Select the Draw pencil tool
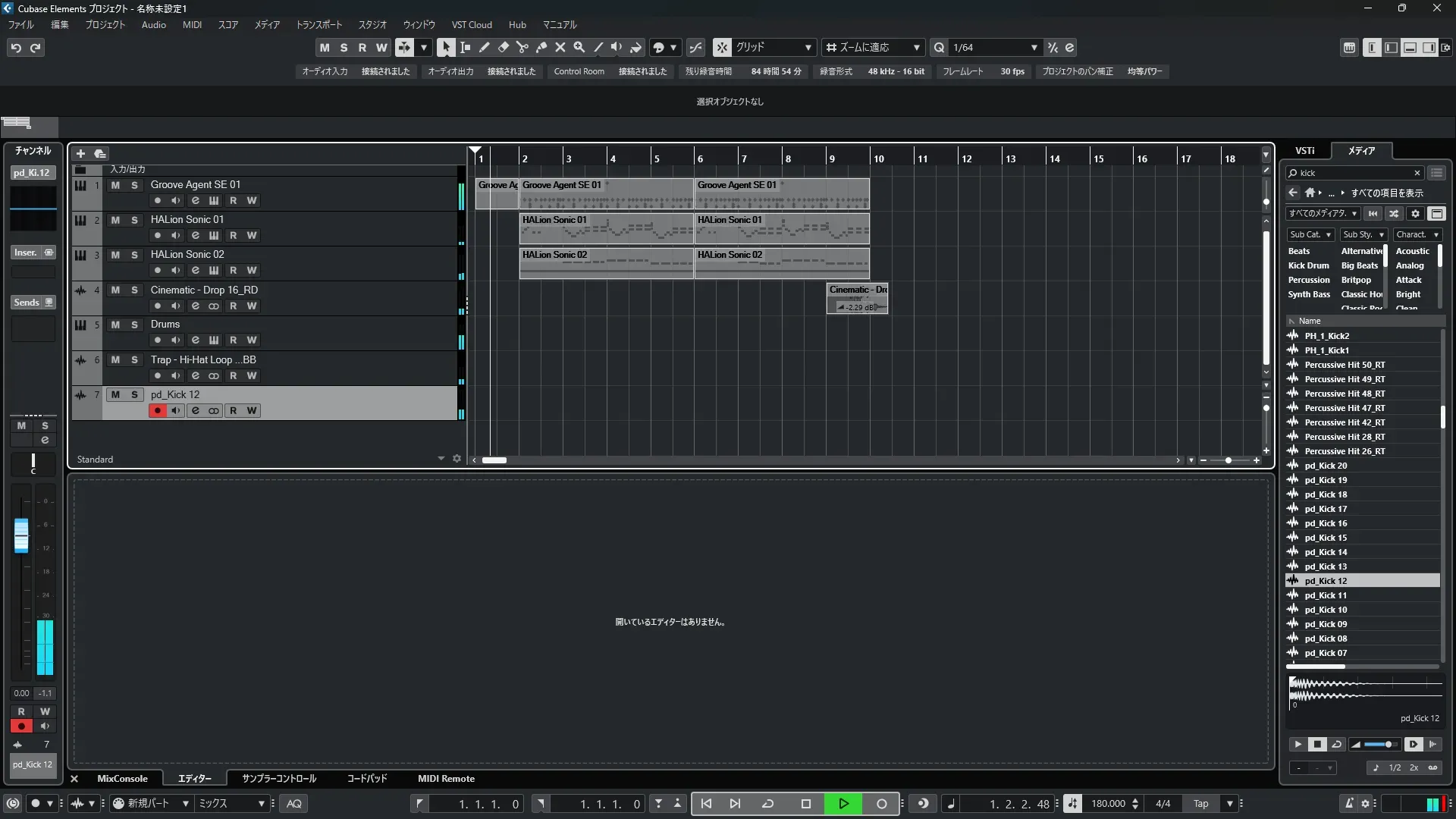1456x819 pixels. click(x=484, y=47)
